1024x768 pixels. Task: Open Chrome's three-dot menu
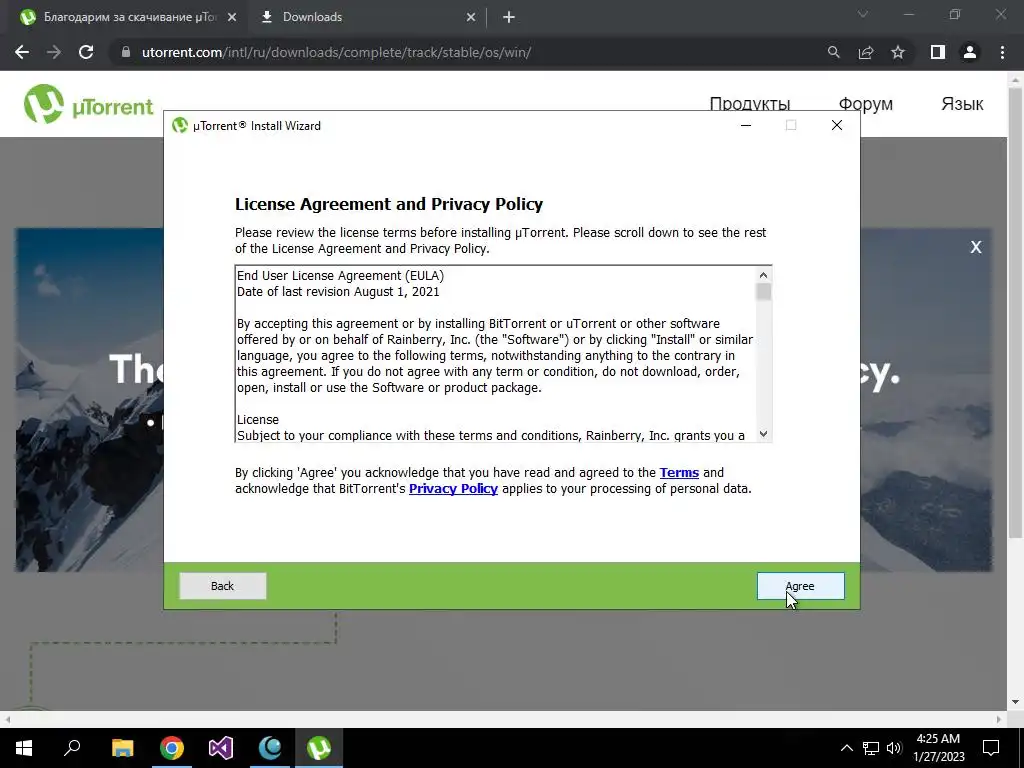1002,52
